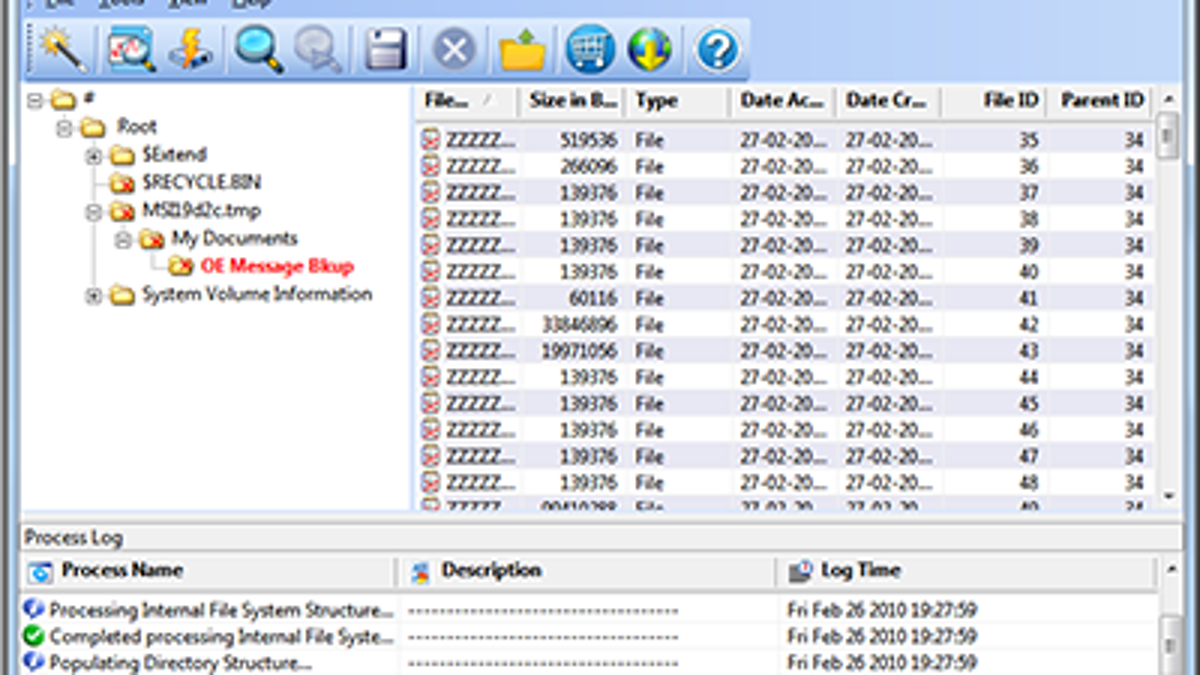Click the image scan magnifier toolbar icon
The image size is (1200, 675).
[x=131, y=49]
